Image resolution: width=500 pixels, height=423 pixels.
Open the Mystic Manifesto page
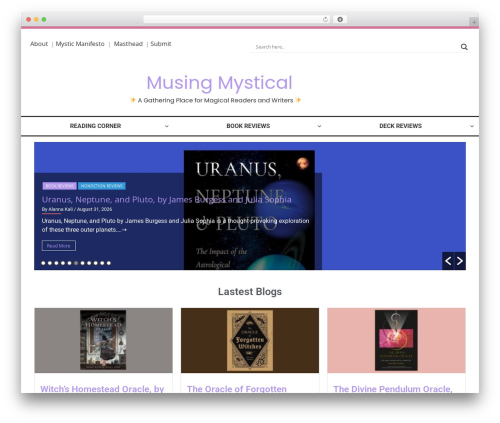tap(80, 44)
